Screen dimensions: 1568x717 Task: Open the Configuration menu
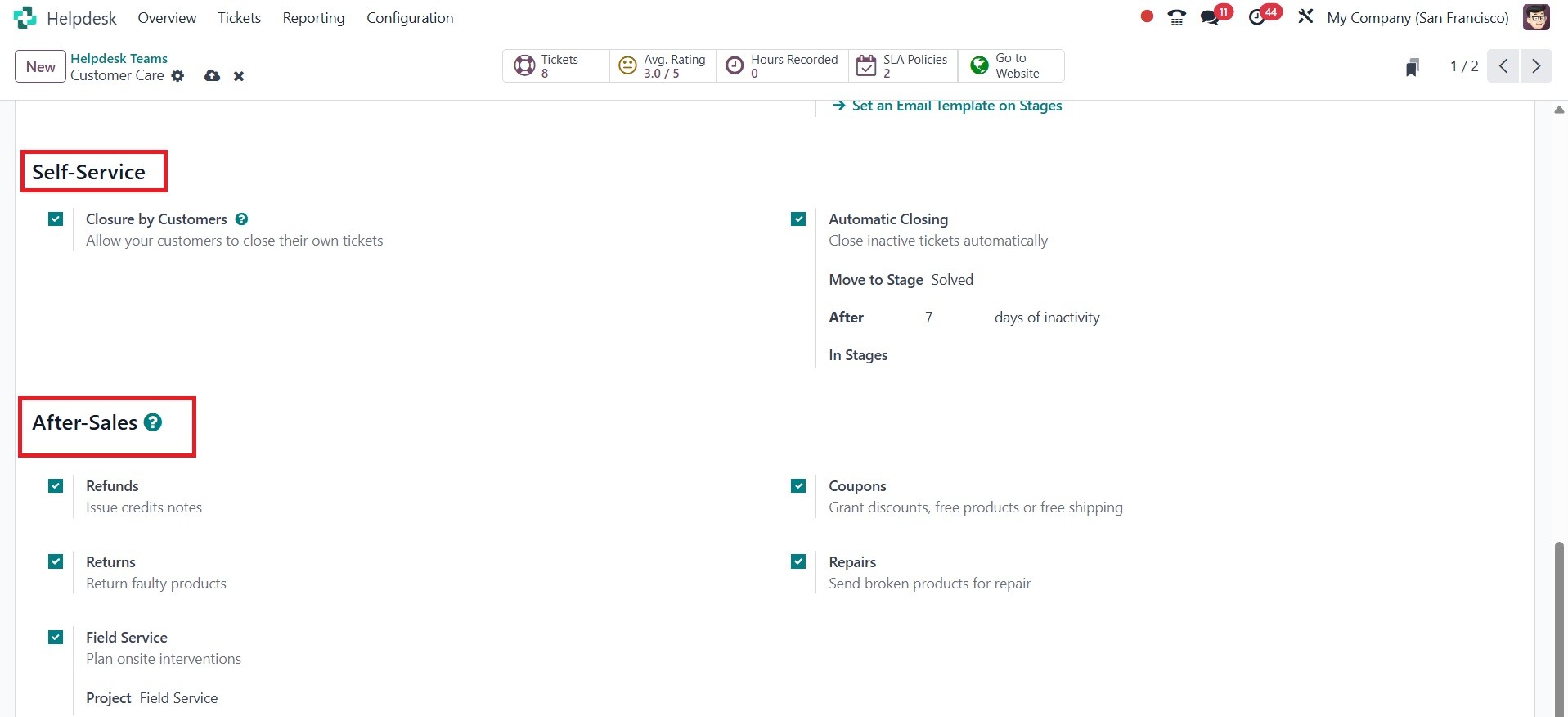tap(409, 18)
